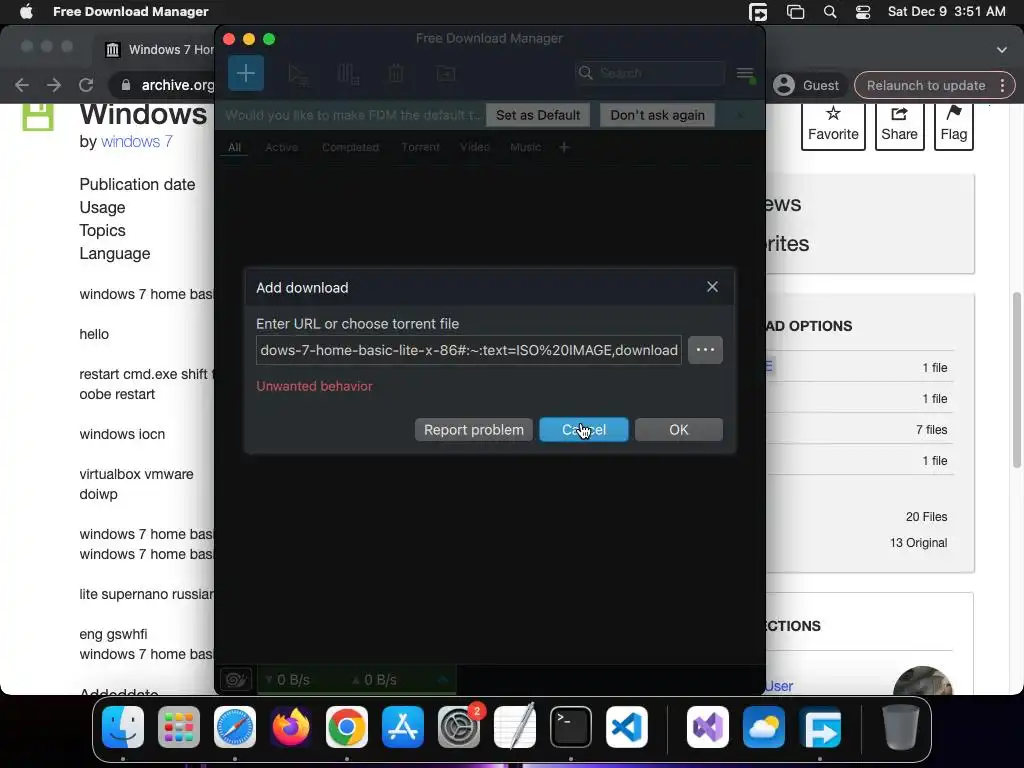Click Don't ask again button
Image resolution: width=1024 pixels, height=768 pixels.
pos(657,115)
